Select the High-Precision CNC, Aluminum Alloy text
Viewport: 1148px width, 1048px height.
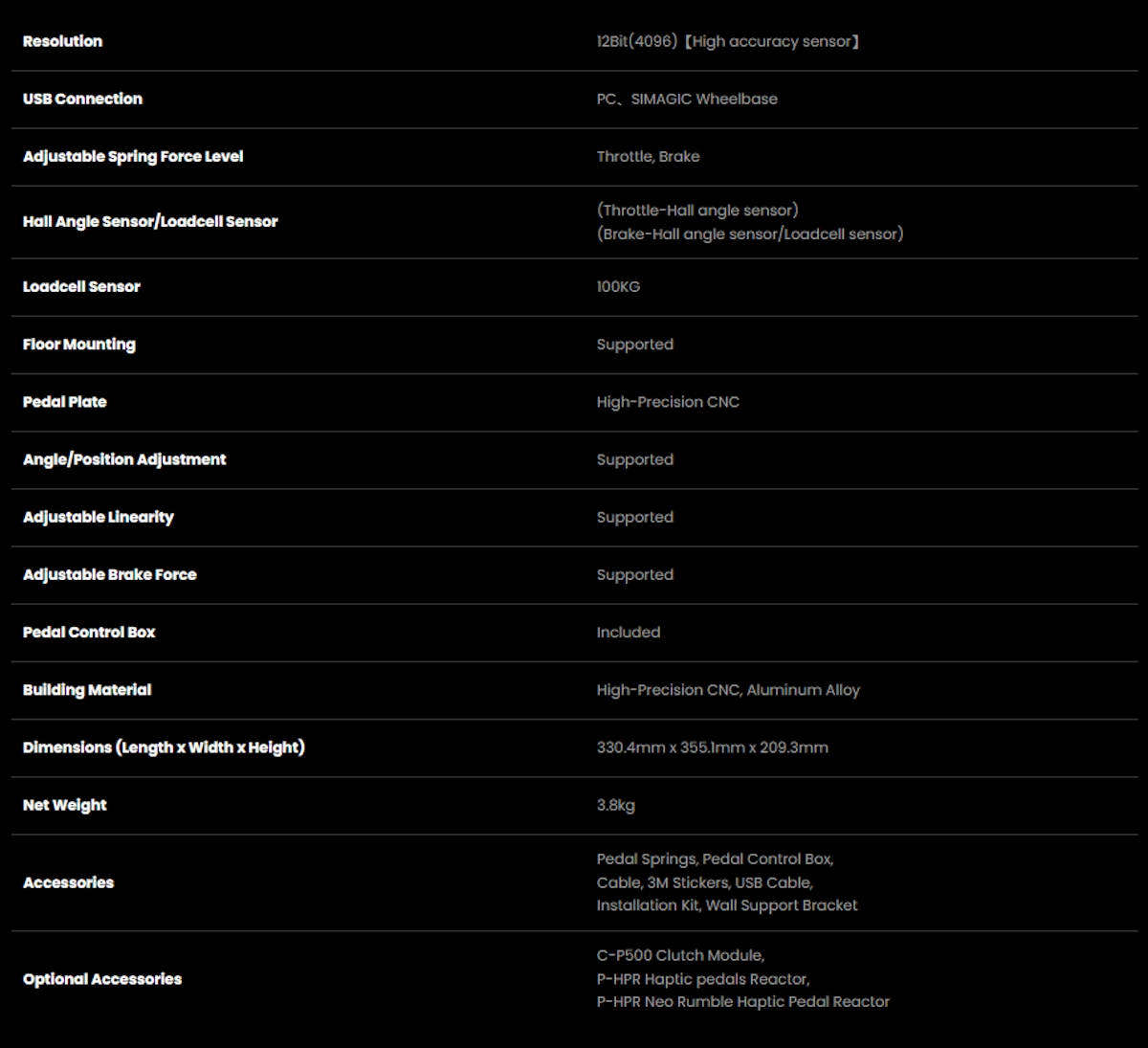pyautogui.click(x=728, y=690)
